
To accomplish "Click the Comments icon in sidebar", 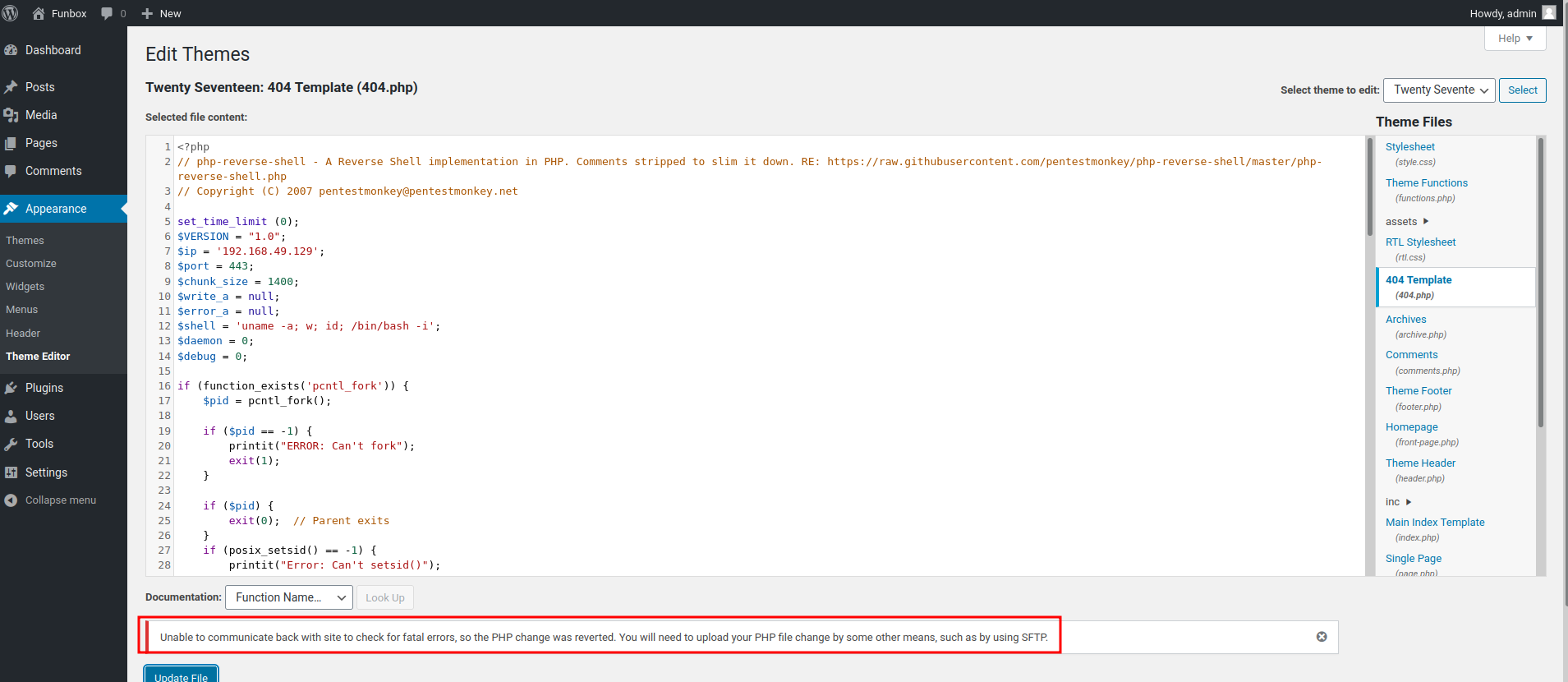I will click(11, 171).
